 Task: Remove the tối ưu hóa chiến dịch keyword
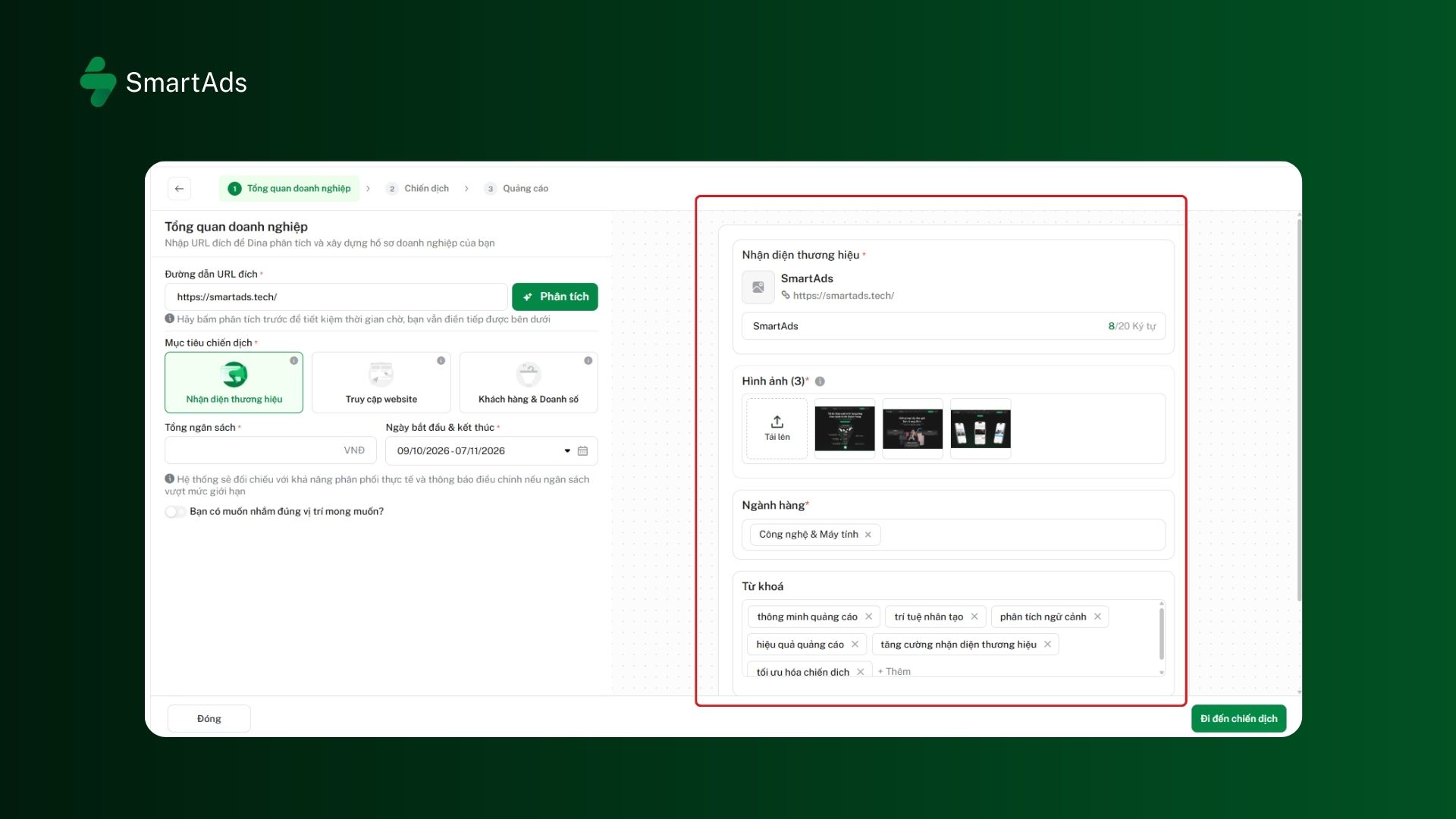pos(860,672)
